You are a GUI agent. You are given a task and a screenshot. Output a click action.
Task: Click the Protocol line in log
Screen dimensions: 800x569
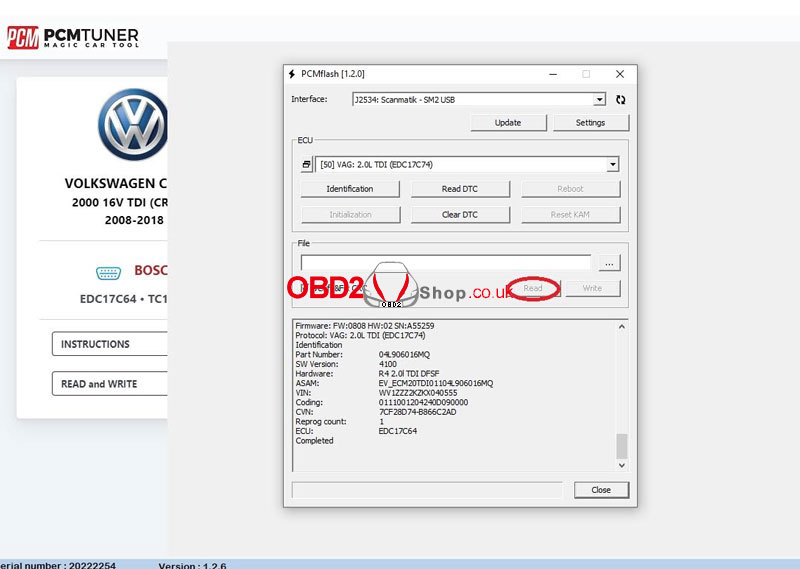[x=360, y=335]
